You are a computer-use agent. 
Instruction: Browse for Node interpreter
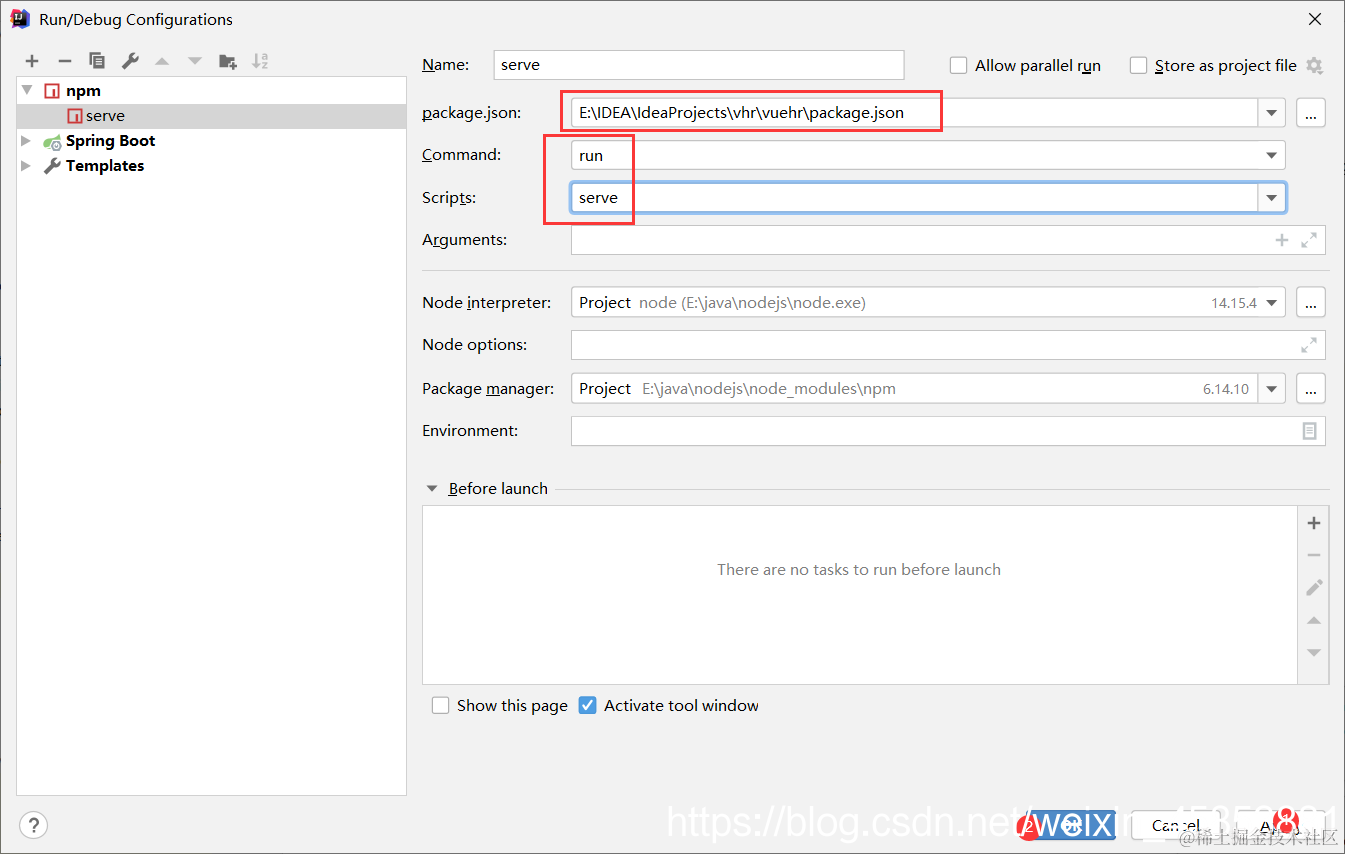(x=1311, y=302)
